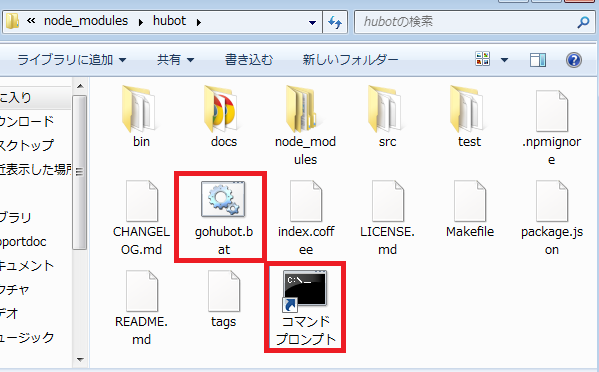This screenshot has height=372, width=599.
Task: Open address bar history dropdown arrow
Action: click(312, 23)
